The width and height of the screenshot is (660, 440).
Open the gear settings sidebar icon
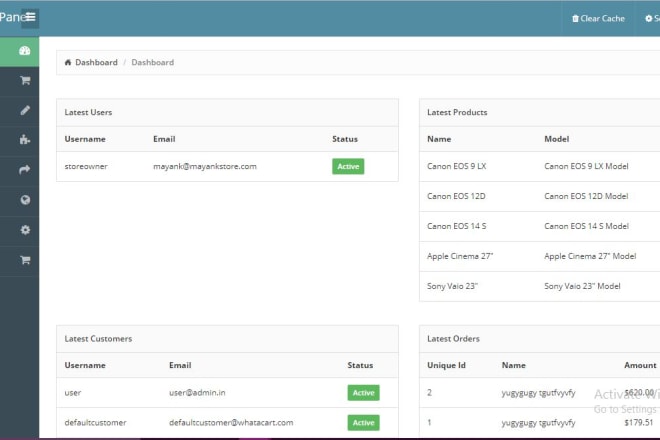point(25,230)
